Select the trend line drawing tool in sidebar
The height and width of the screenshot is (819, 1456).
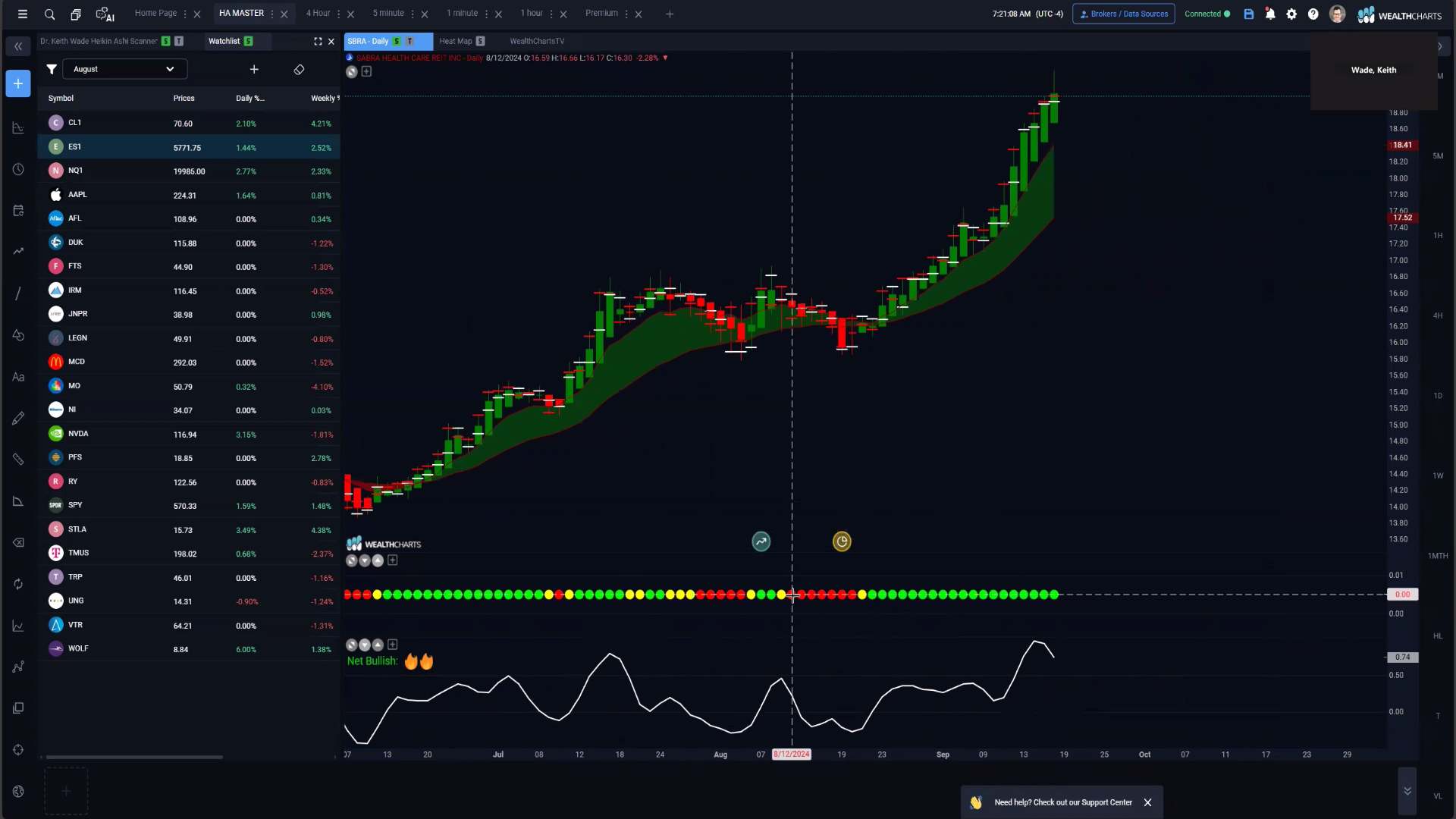18,293
